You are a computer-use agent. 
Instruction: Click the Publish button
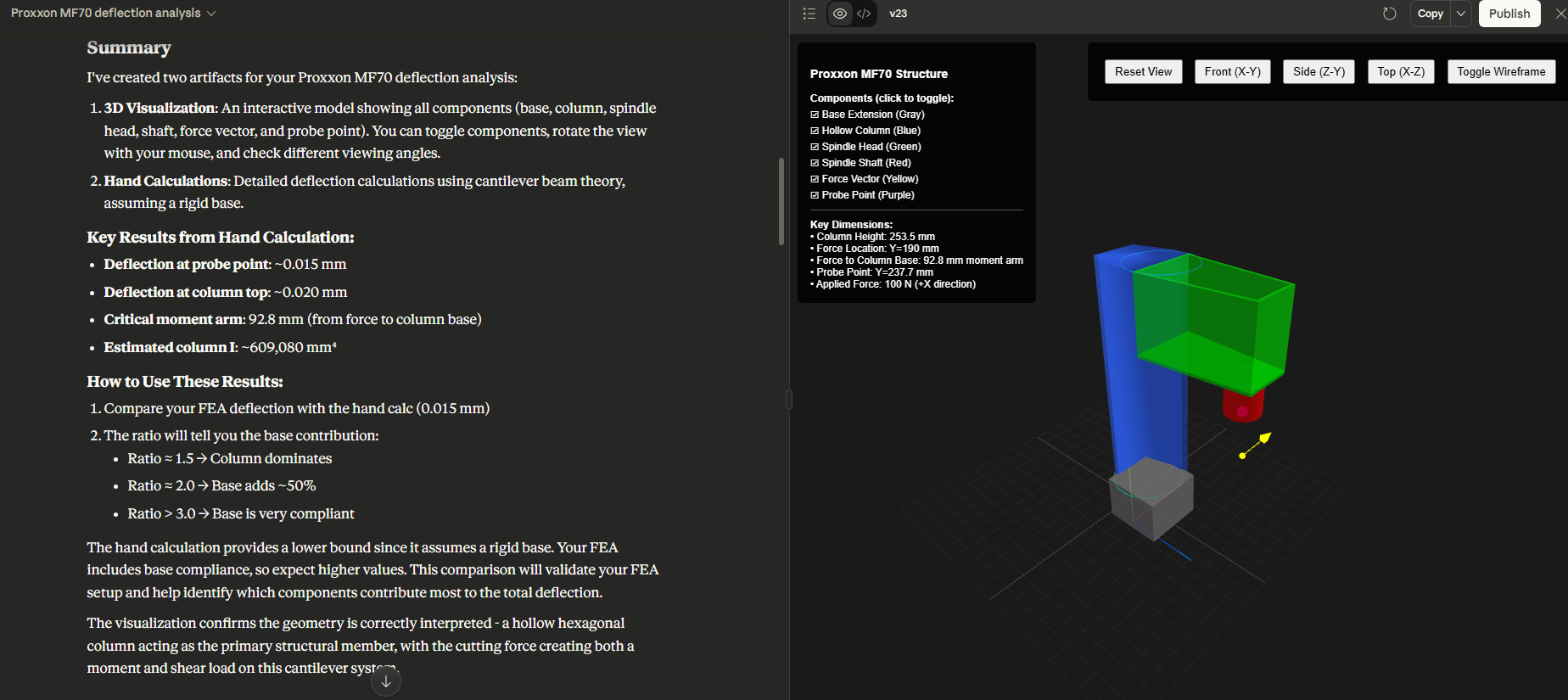[x=1509, y=14]
